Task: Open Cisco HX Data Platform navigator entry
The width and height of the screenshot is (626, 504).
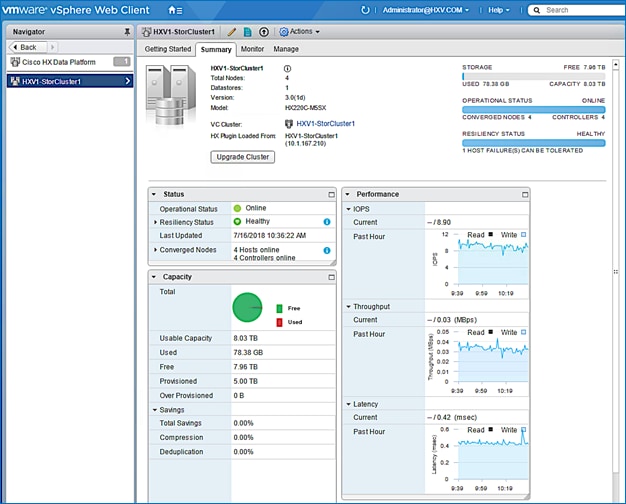Action: point(70,62)
